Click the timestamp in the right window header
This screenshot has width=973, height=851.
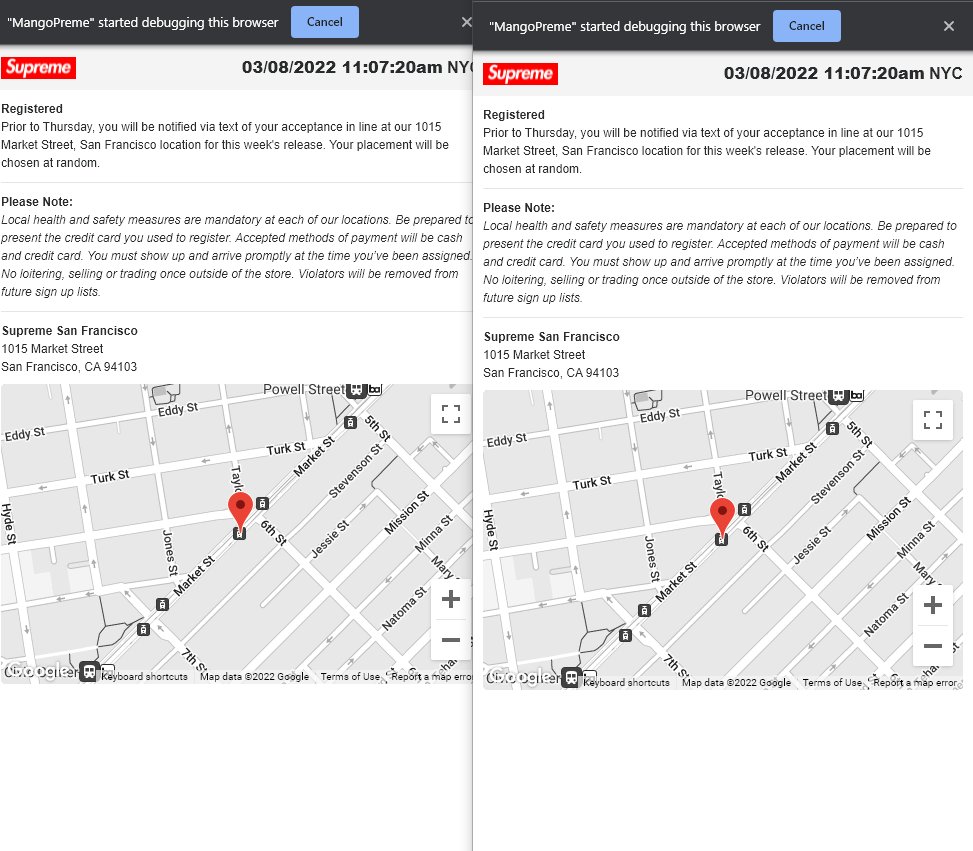tap(843, 73)
